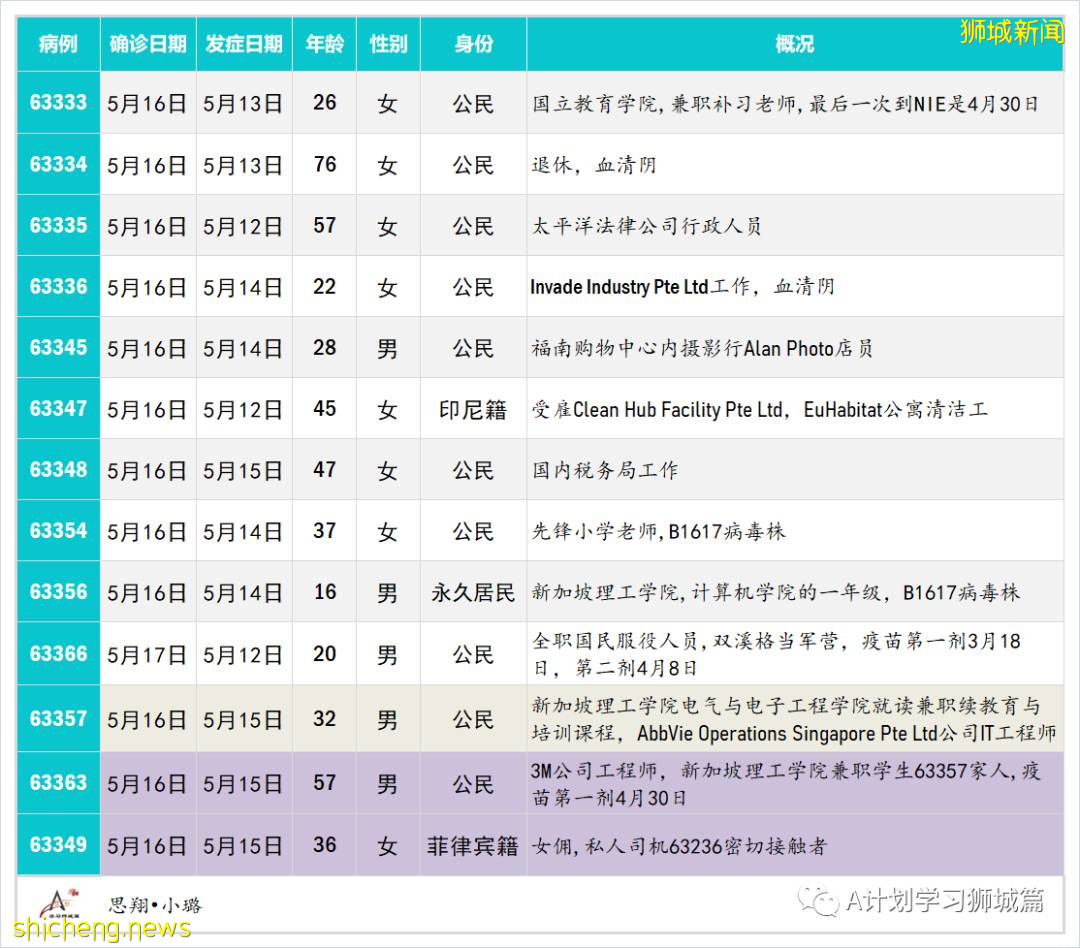Viewport: 1080px width, 948px height.
Task: Select case number 63333
Action: pyautogui.click(x=57, y=103)
